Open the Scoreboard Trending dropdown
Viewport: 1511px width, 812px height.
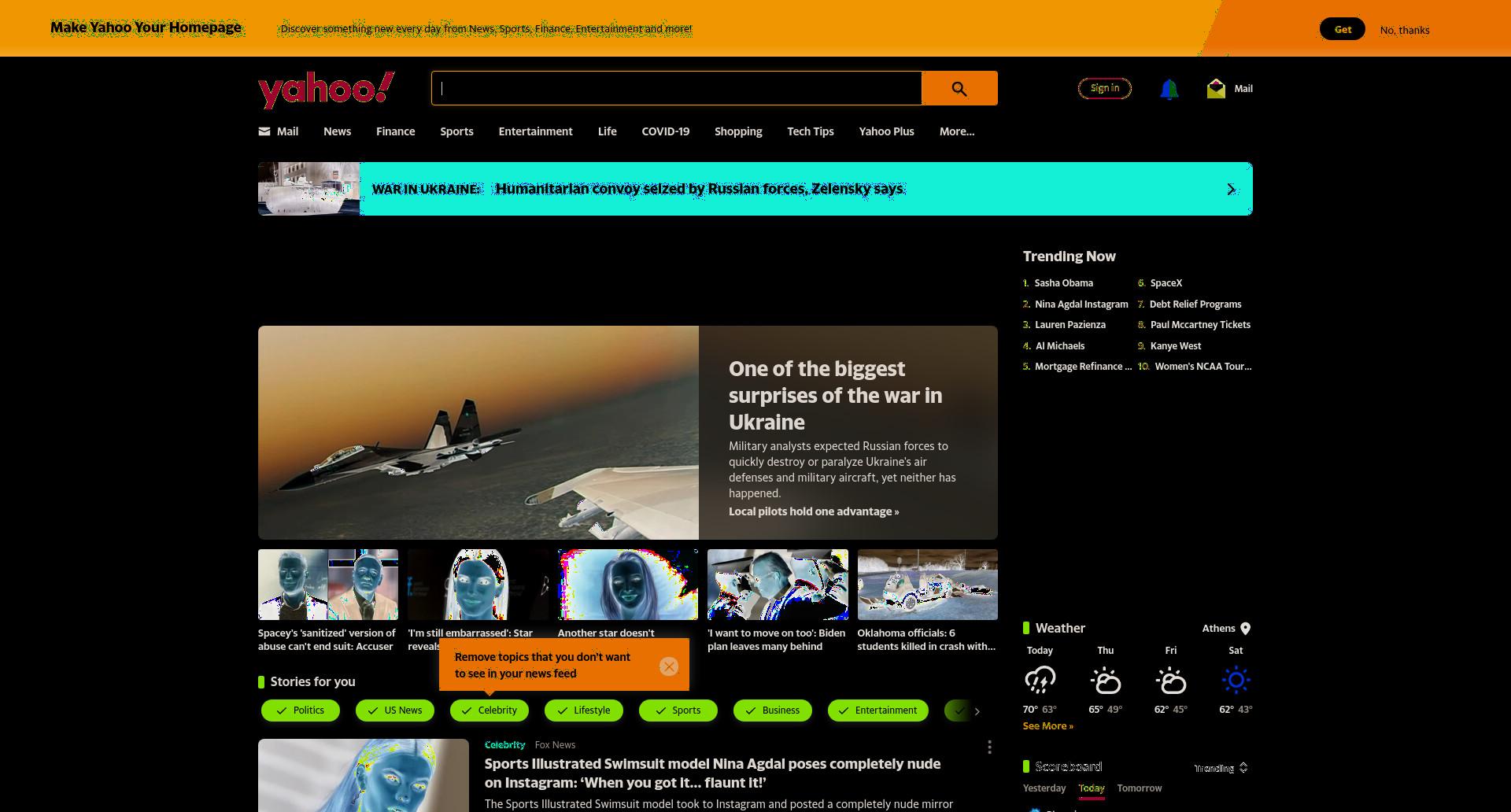click(1221, 768)
